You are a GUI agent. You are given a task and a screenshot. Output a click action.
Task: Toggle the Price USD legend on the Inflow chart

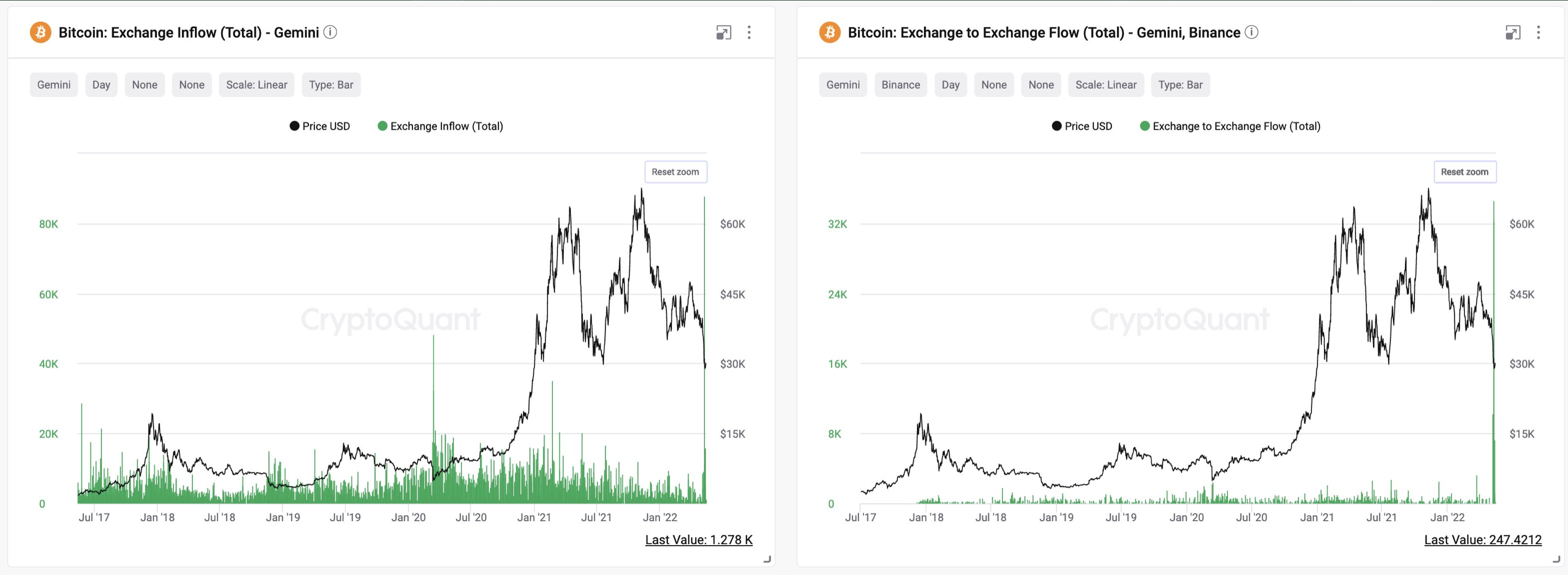pyautogui.click(x=319, y=126)
